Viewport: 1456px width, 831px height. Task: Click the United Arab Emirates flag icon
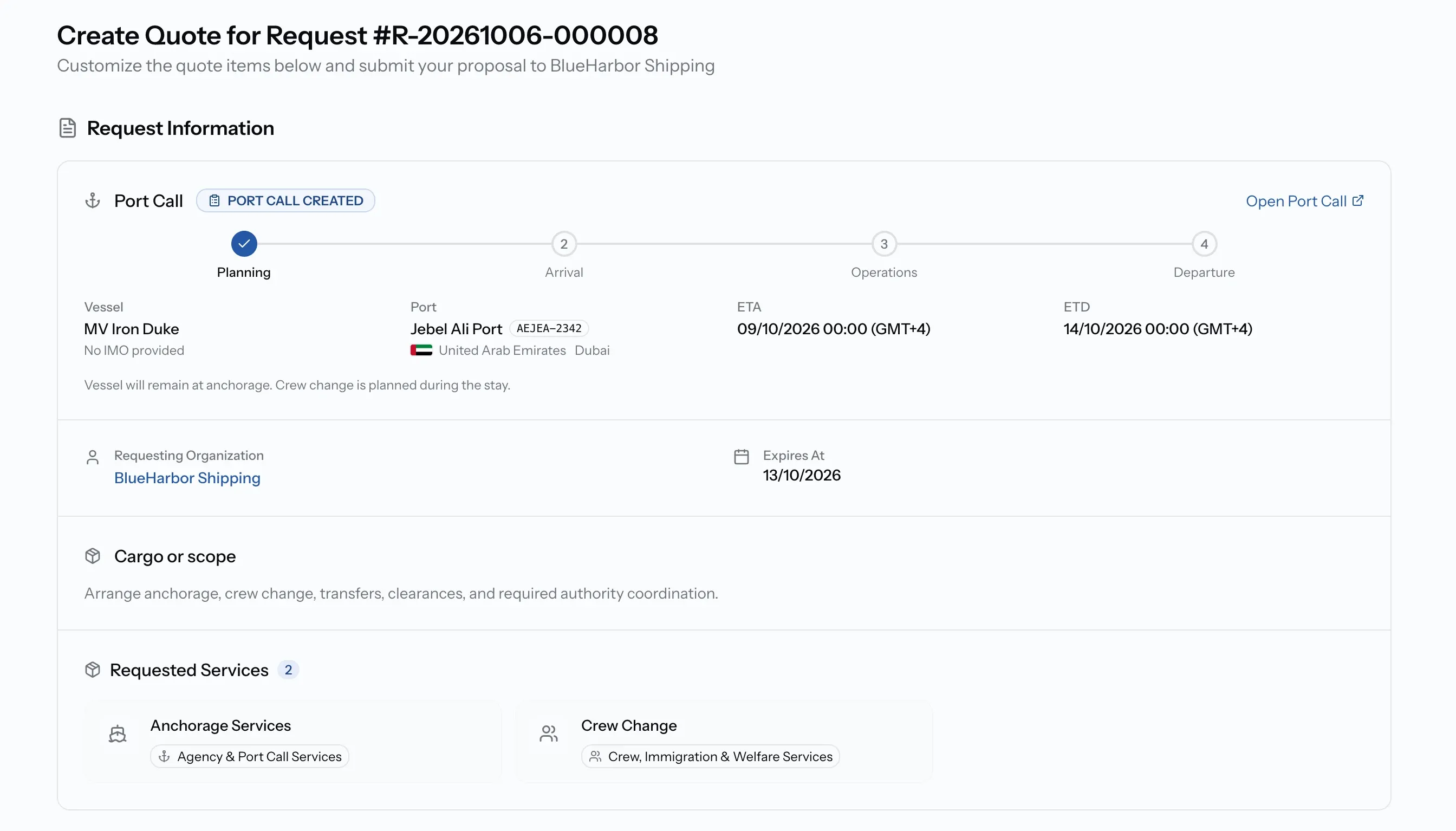pyautogui.click(x=421, y=350)
